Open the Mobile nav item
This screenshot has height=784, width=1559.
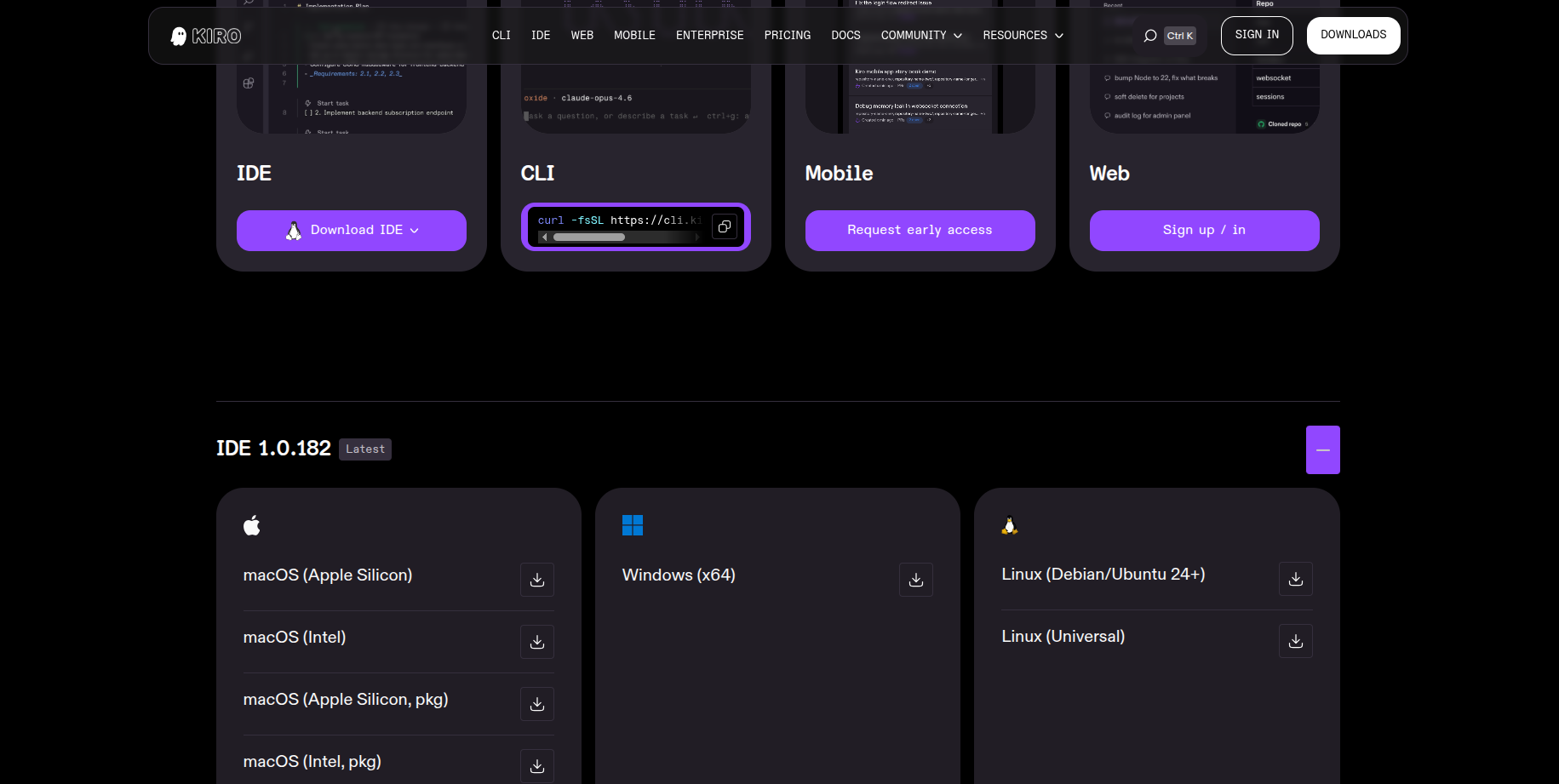pyautogui.click(x=634, y=36)
